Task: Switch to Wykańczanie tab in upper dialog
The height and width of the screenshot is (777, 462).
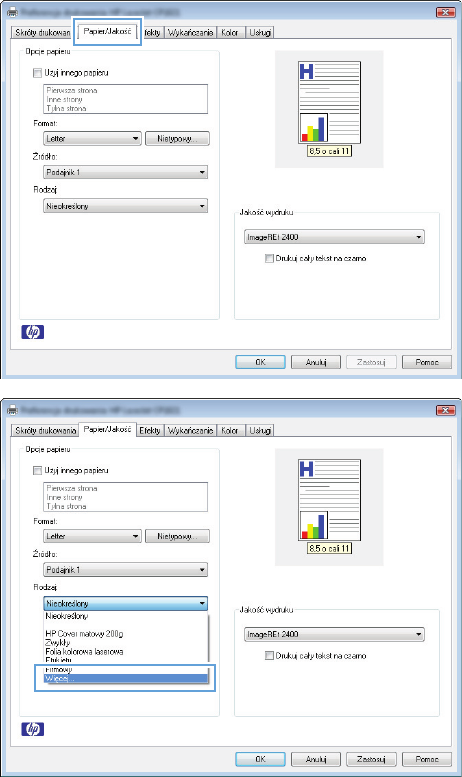Action: pos(190,33)
